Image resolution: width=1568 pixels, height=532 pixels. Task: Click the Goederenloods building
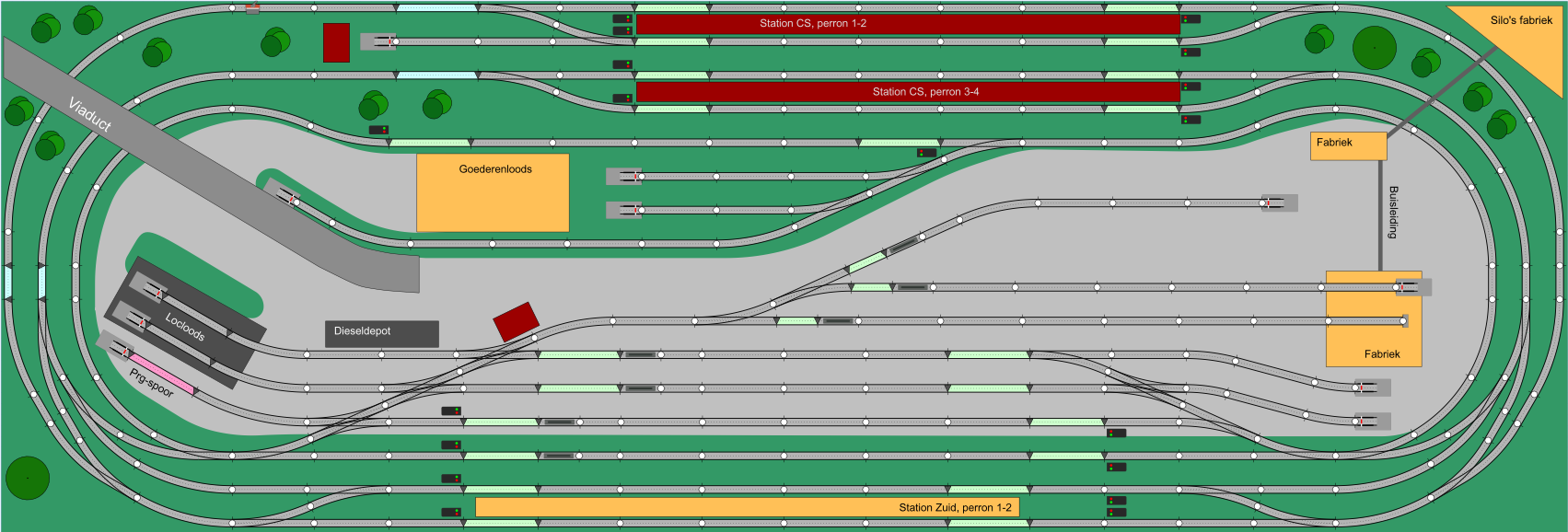click(x=493, y=193)
